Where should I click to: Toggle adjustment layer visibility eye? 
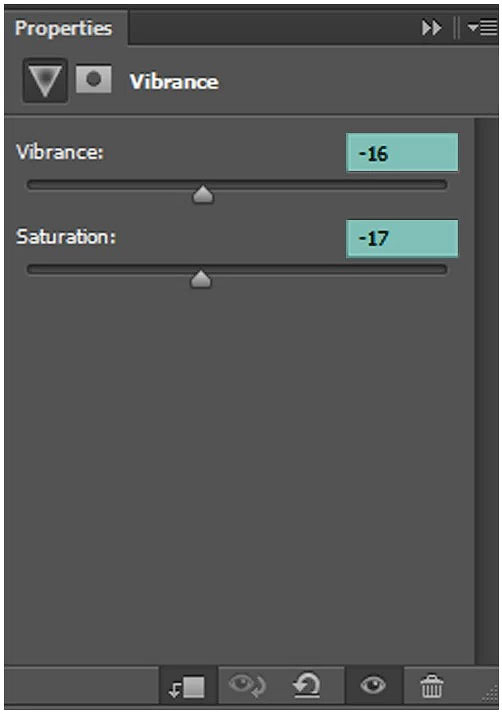(x=373, y=685)
